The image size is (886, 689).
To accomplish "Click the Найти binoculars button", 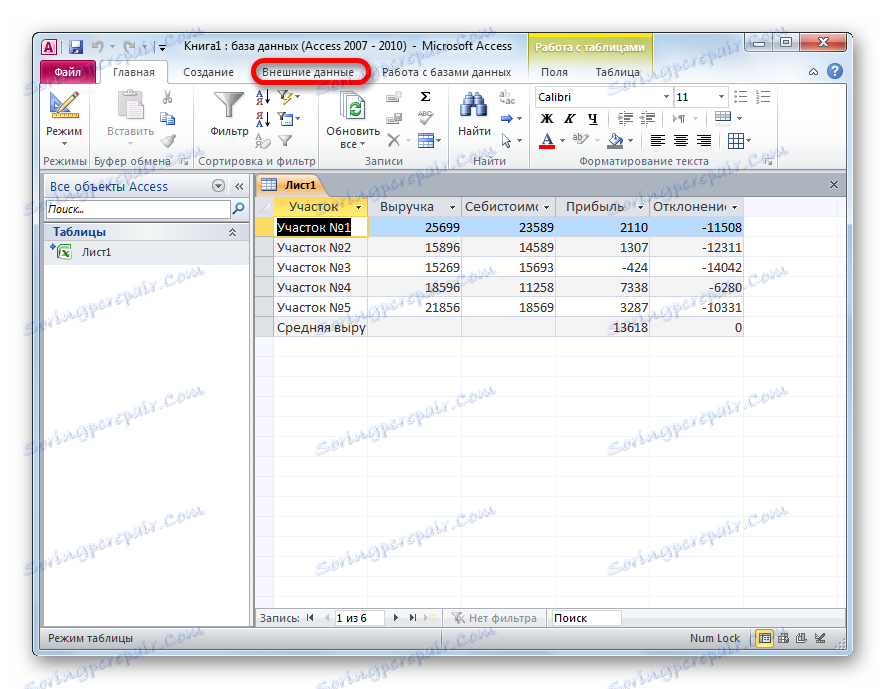I will tap(474, 115).
